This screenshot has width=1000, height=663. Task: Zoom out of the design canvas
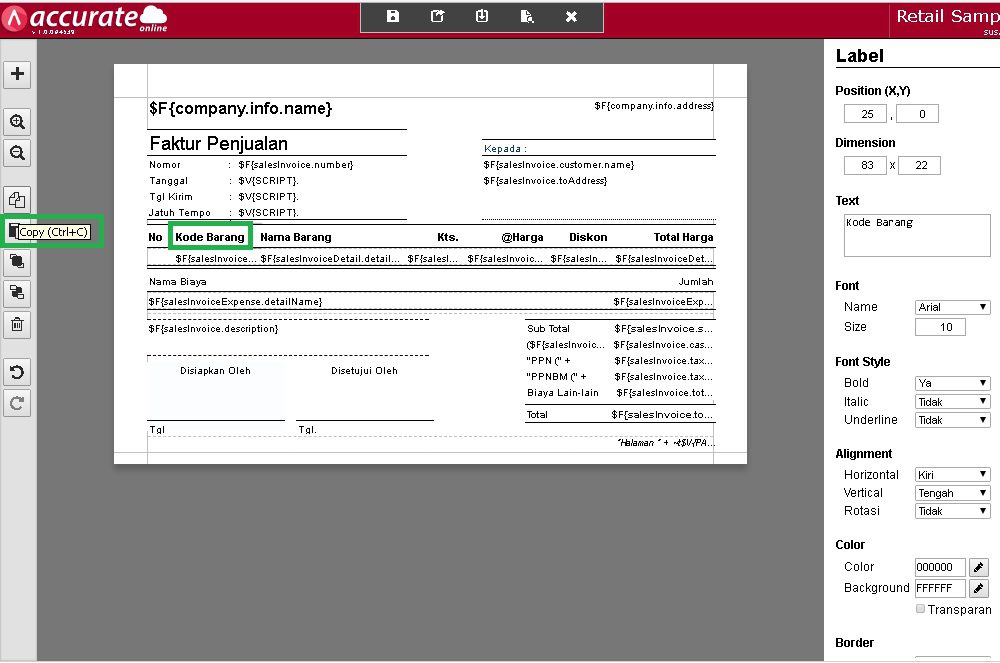[x=18, y=153]
